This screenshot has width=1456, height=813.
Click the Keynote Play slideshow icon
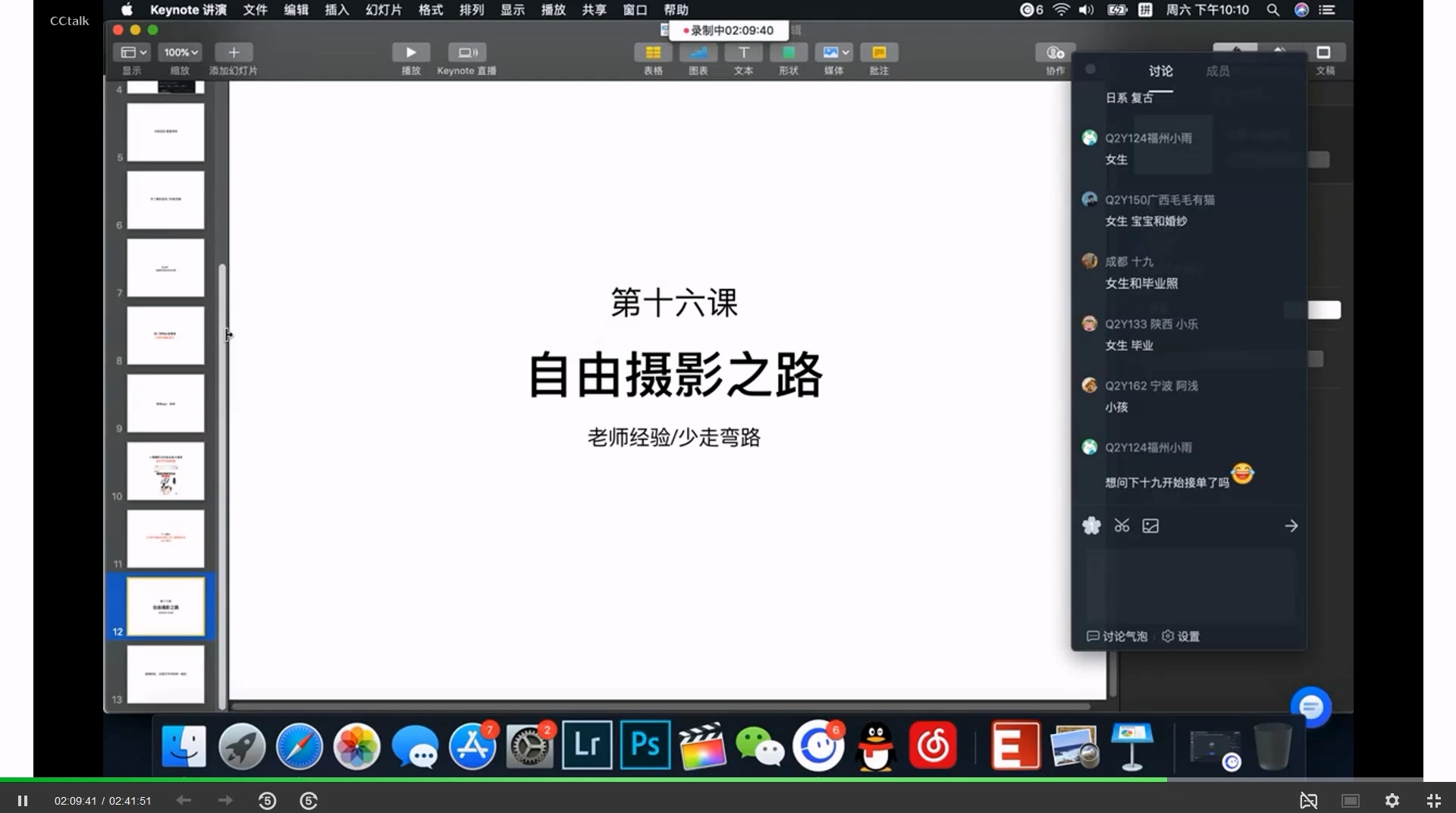click(410, 52)
